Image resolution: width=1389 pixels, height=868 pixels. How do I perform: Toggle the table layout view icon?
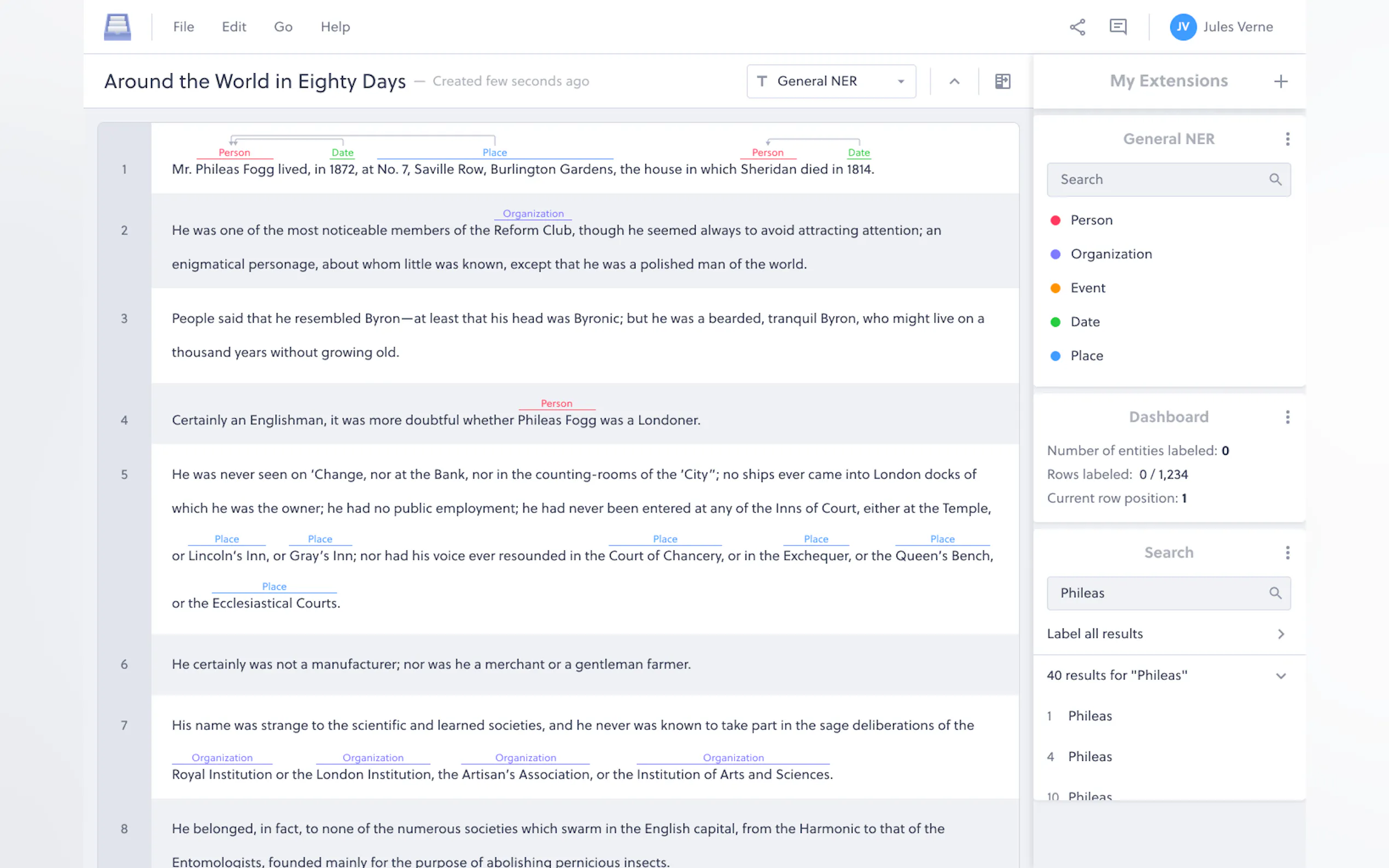1002,81
